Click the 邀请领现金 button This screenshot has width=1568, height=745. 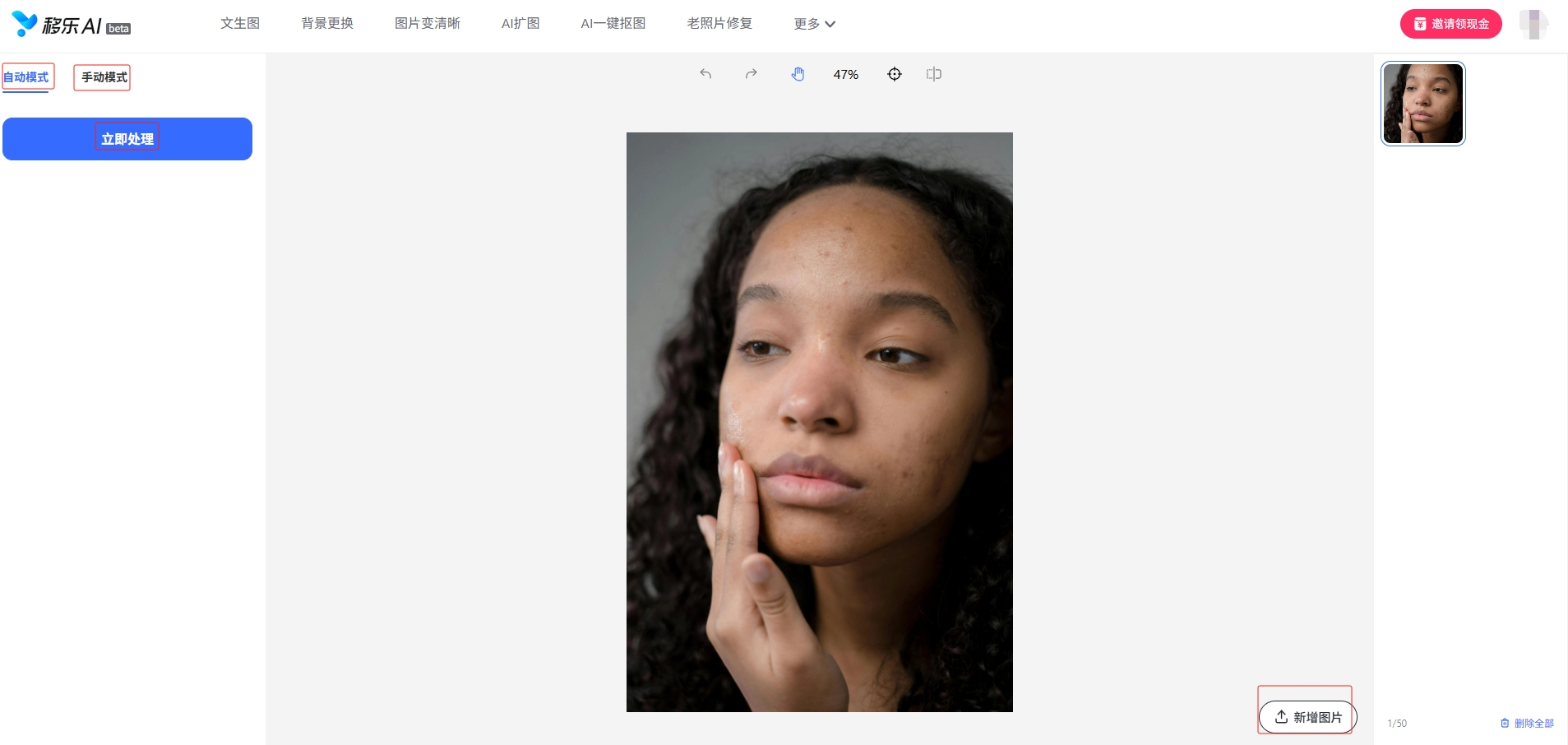[x=1451, y=24]
